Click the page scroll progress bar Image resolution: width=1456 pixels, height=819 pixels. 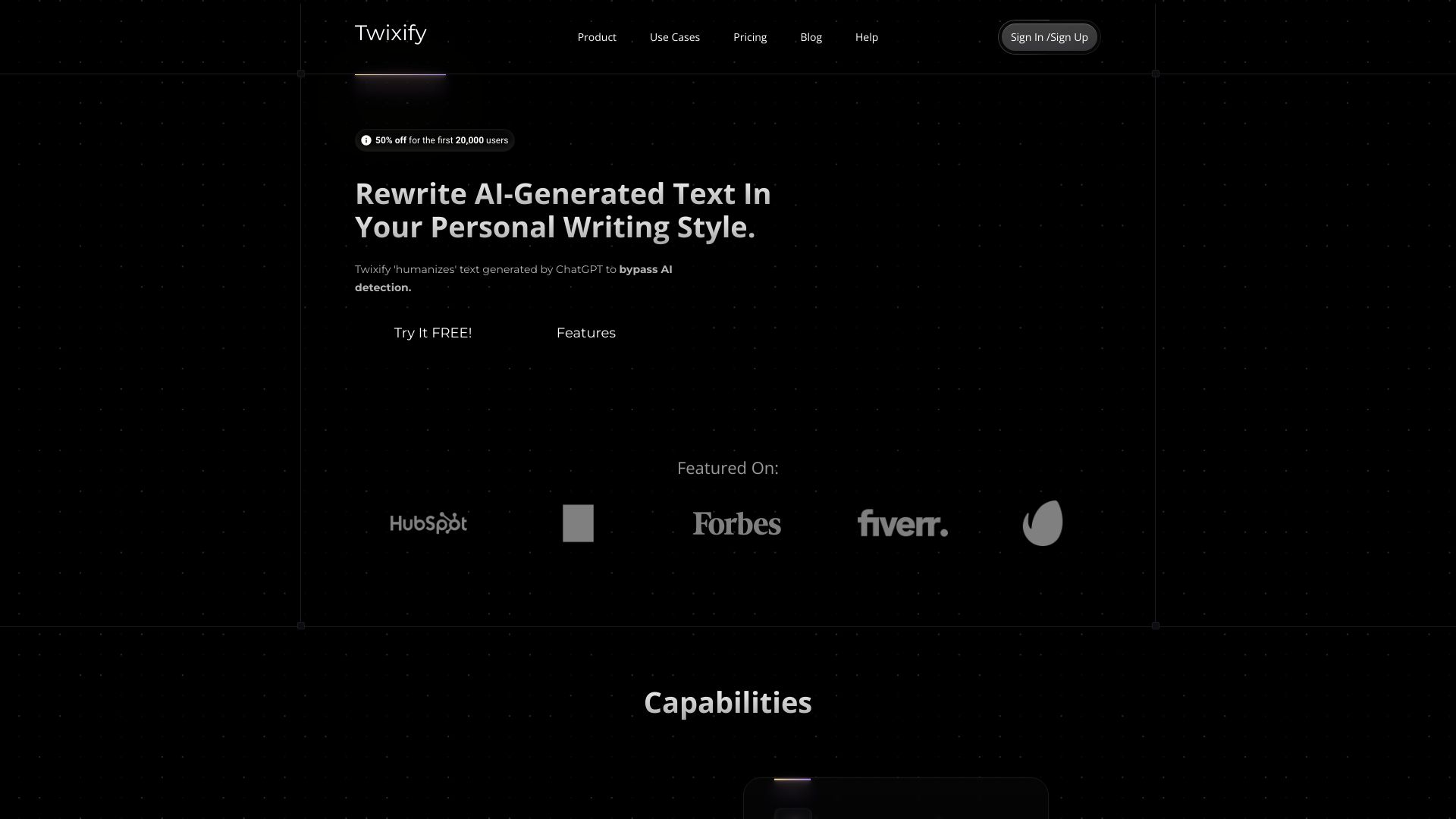[x=400, y=74]
